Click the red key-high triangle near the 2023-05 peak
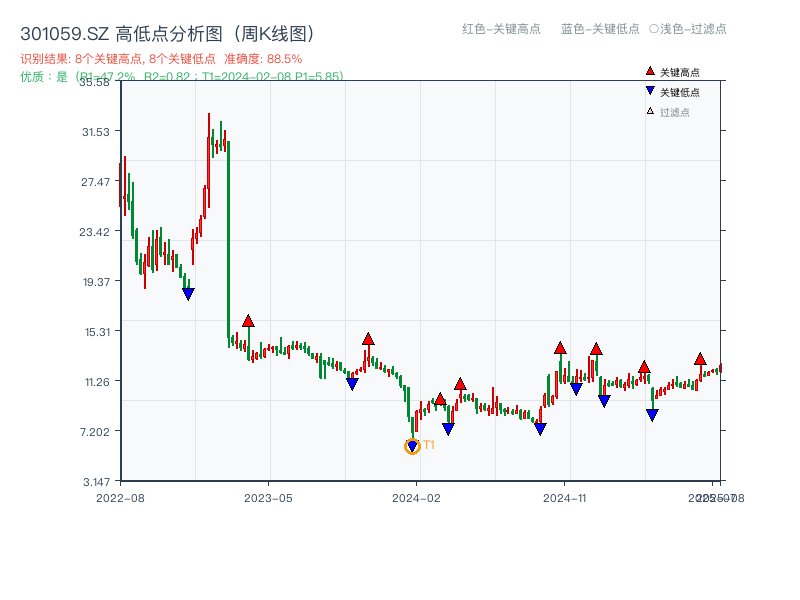This screenshot has width=800, height=600. click(249, 321)
